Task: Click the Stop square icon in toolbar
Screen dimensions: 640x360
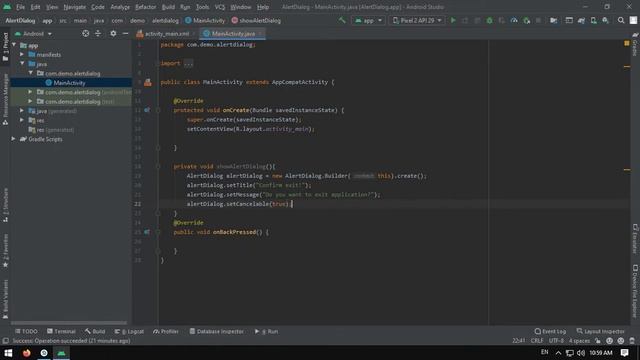Action: pyautogui.click(x=538, y=20)
